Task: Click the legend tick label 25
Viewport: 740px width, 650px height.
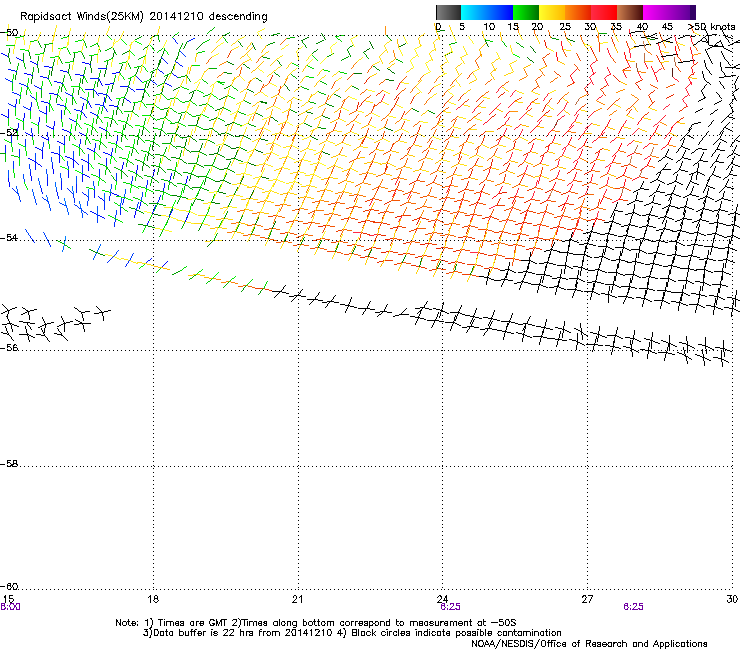Action: tap(565, 27)
